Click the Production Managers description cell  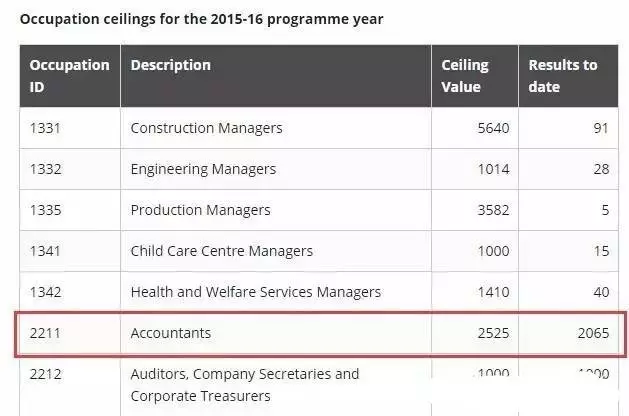pos(200,210)
